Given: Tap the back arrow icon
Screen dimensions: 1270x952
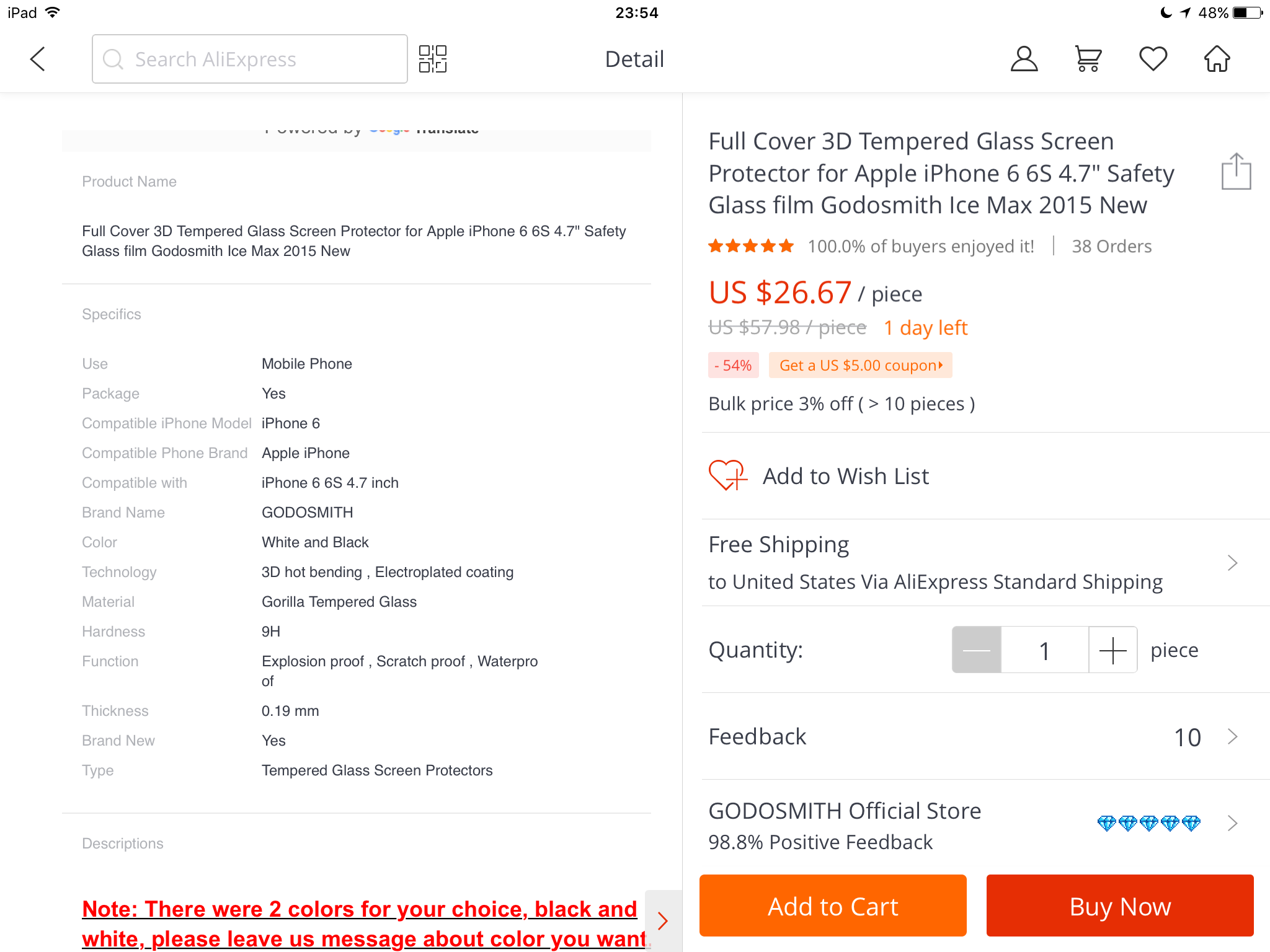Looking at the screenshot, I should point(38,59).
